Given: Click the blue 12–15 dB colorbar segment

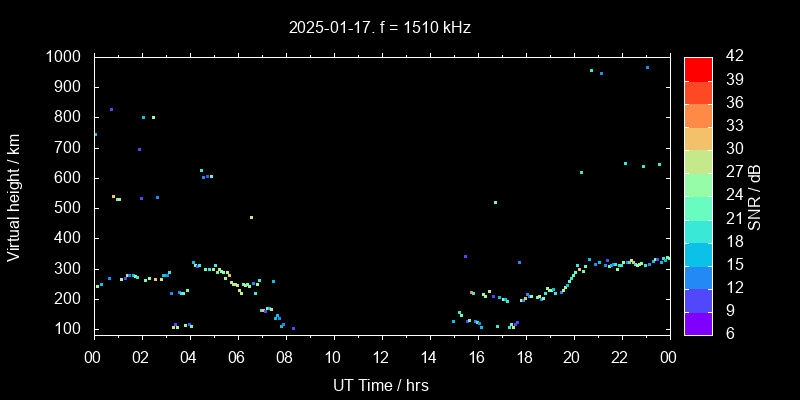Looking at the screenshot, I should tap(698, 277).
